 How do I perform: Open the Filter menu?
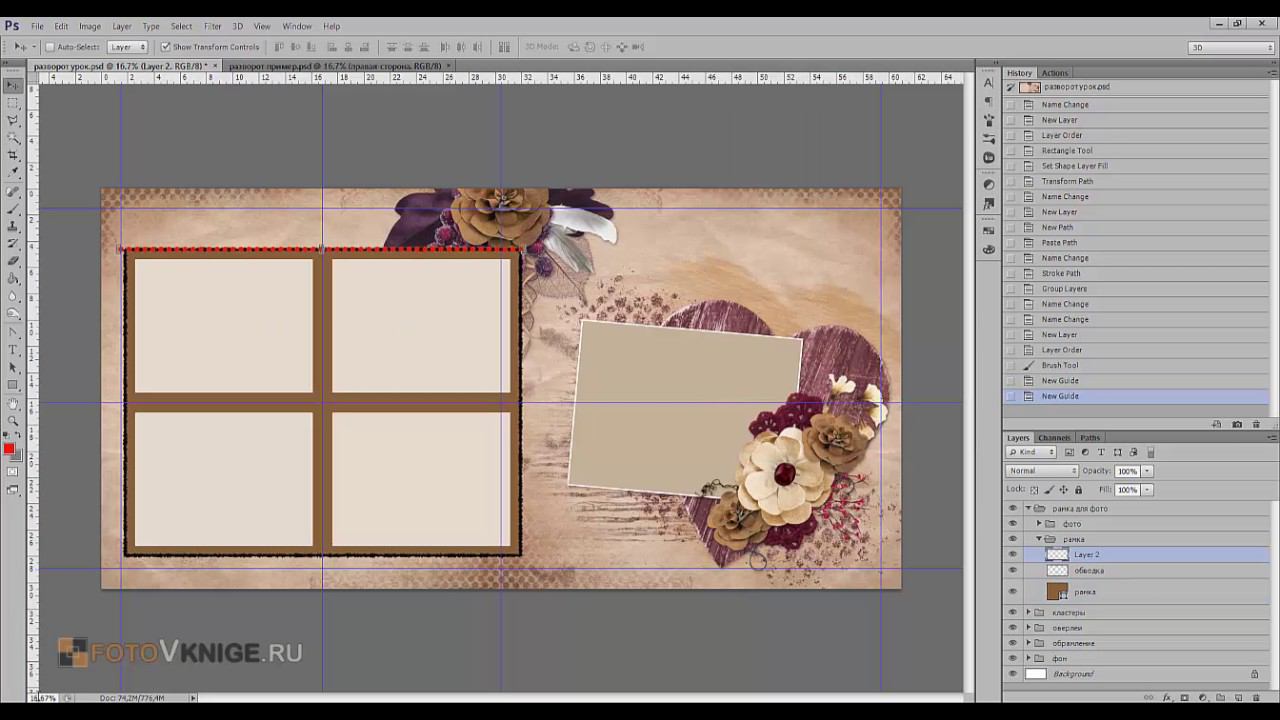point(212,26)
